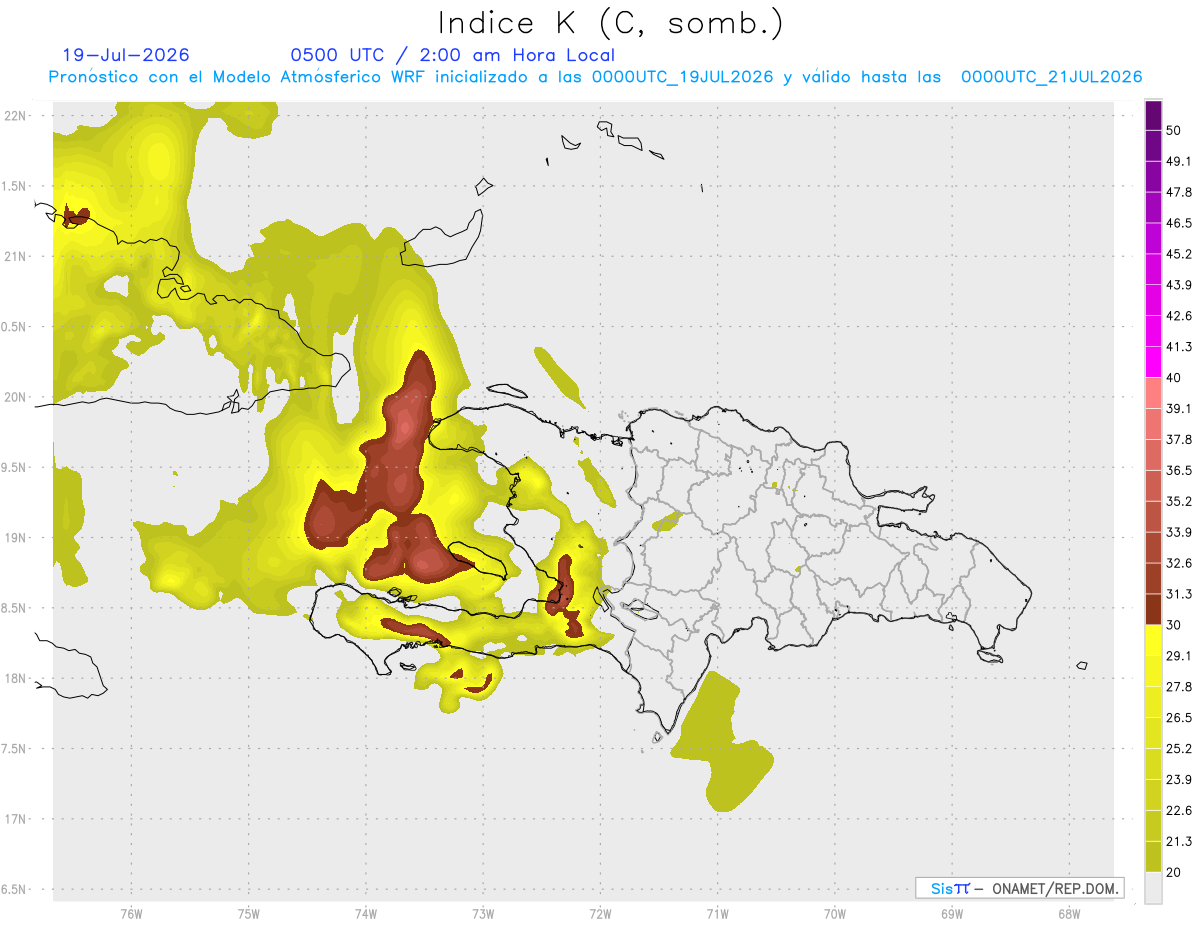Click the color scale label "47.8"
1200x927 pixels.
tap(1180, 192)
